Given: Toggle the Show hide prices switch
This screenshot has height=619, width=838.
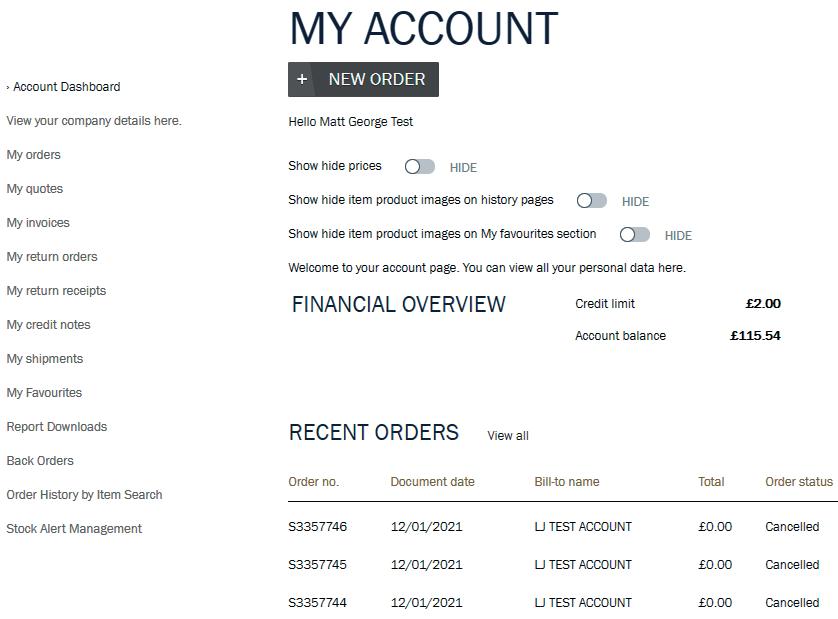Looking at the screenshot, I should (x=420, y=167).
